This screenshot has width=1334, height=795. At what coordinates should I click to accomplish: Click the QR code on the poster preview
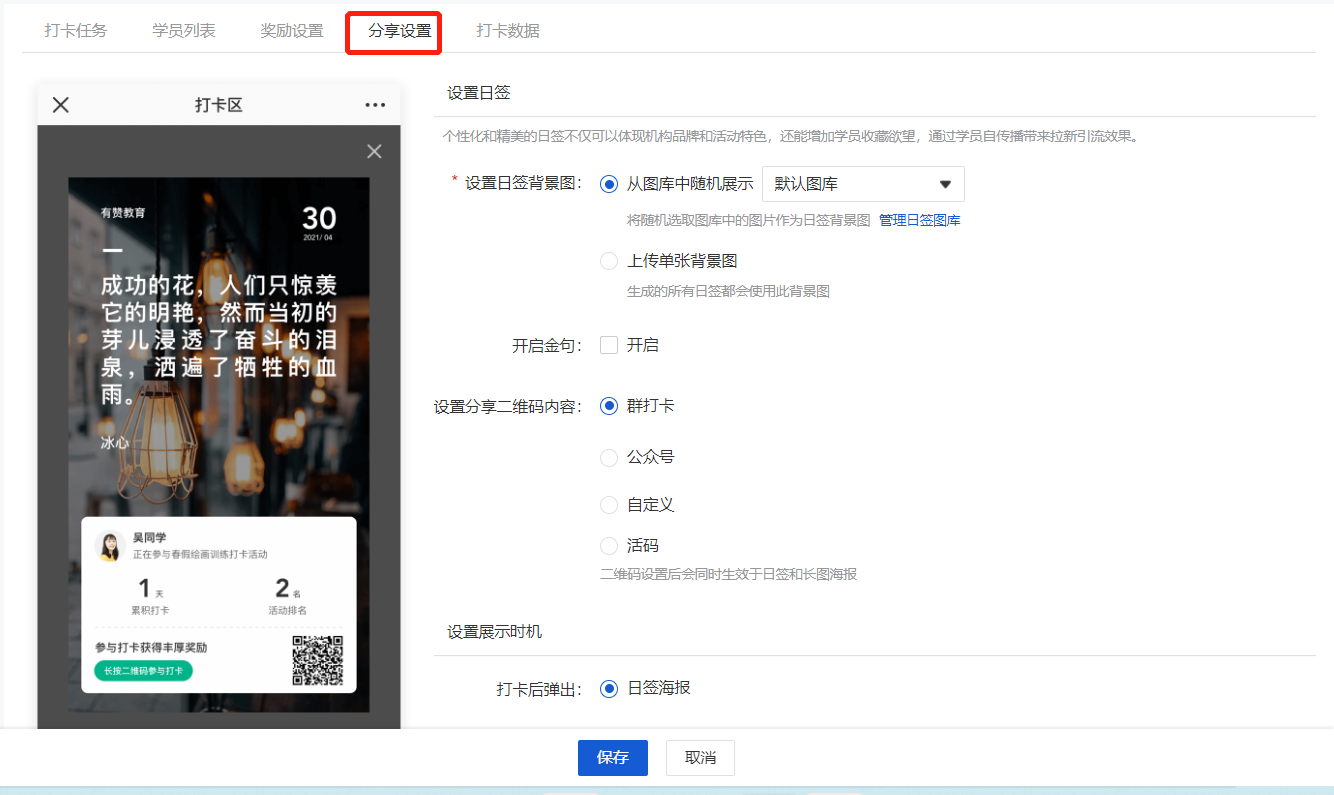(x=317, y=660)
